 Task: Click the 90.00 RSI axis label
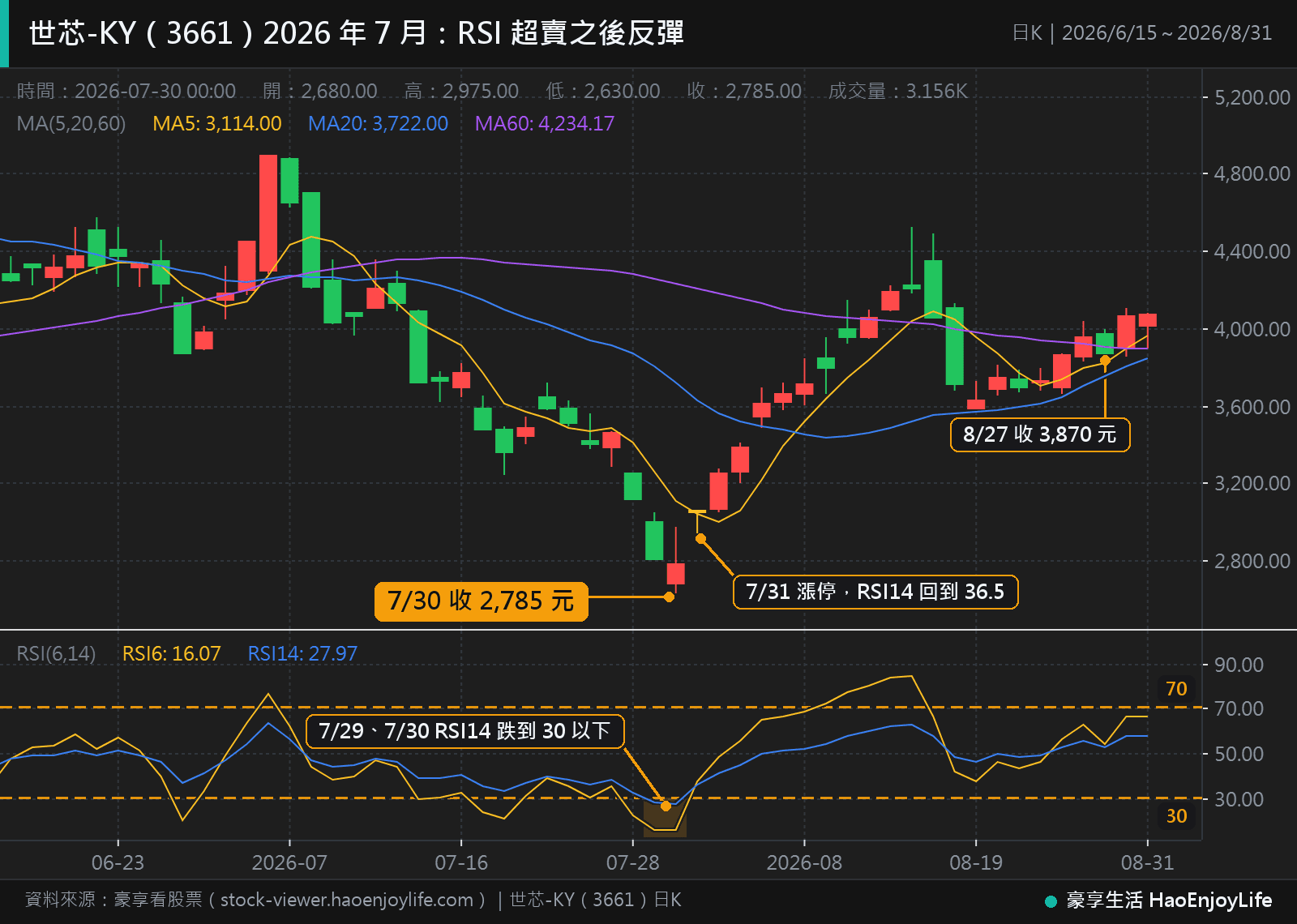pyautogui.click(x=1239, y=665)
